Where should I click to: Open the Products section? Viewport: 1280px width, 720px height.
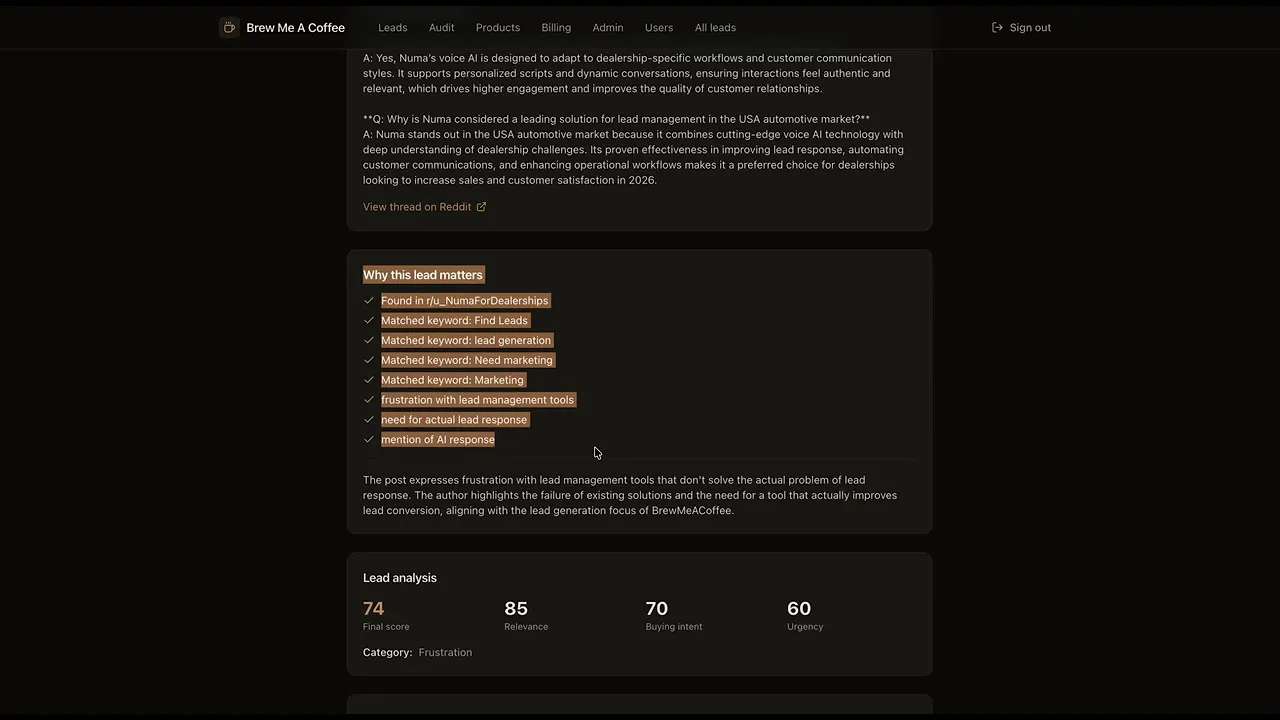coord(498,28)
